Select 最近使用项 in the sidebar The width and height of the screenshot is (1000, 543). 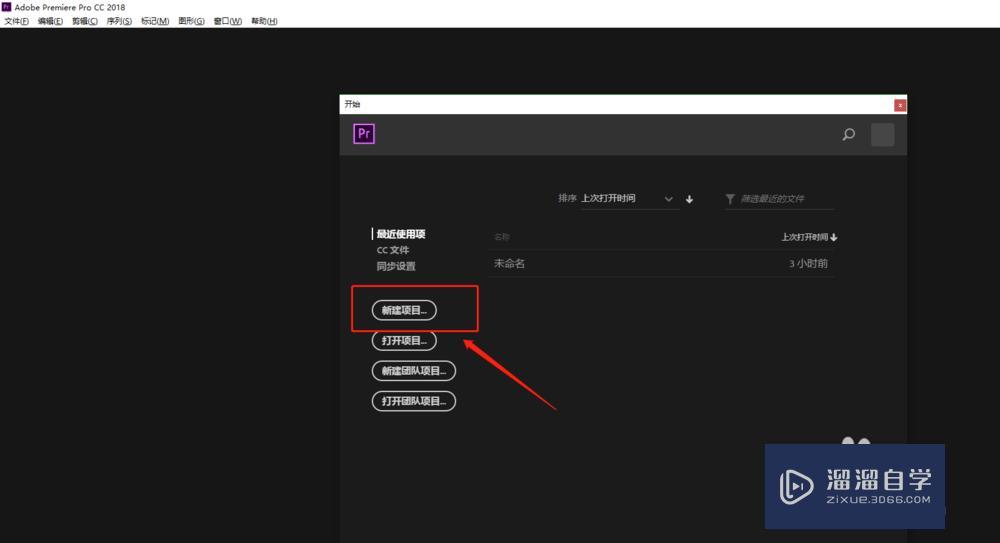[401, 234]
